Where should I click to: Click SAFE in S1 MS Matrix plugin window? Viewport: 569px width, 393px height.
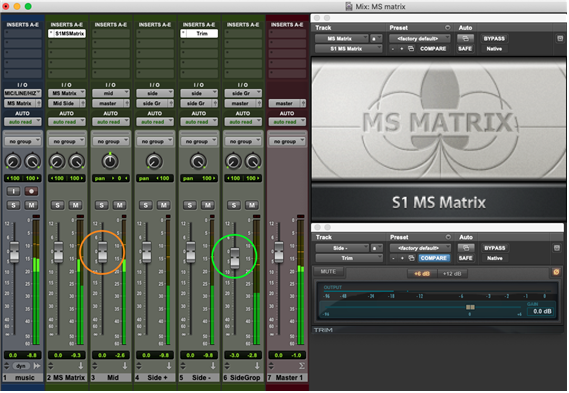click(465, 49)
